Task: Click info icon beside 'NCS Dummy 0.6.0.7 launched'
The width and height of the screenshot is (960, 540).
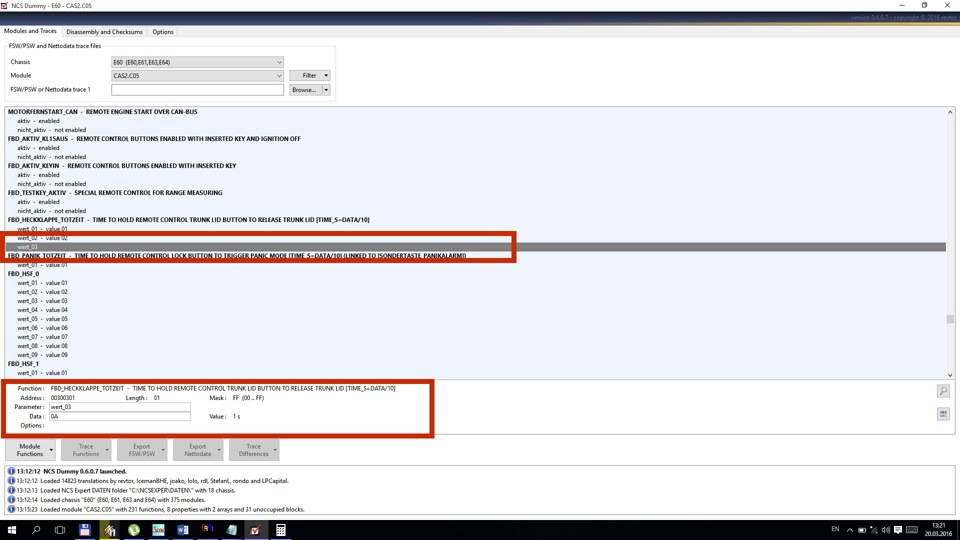Action: click(x=11, y=471)
